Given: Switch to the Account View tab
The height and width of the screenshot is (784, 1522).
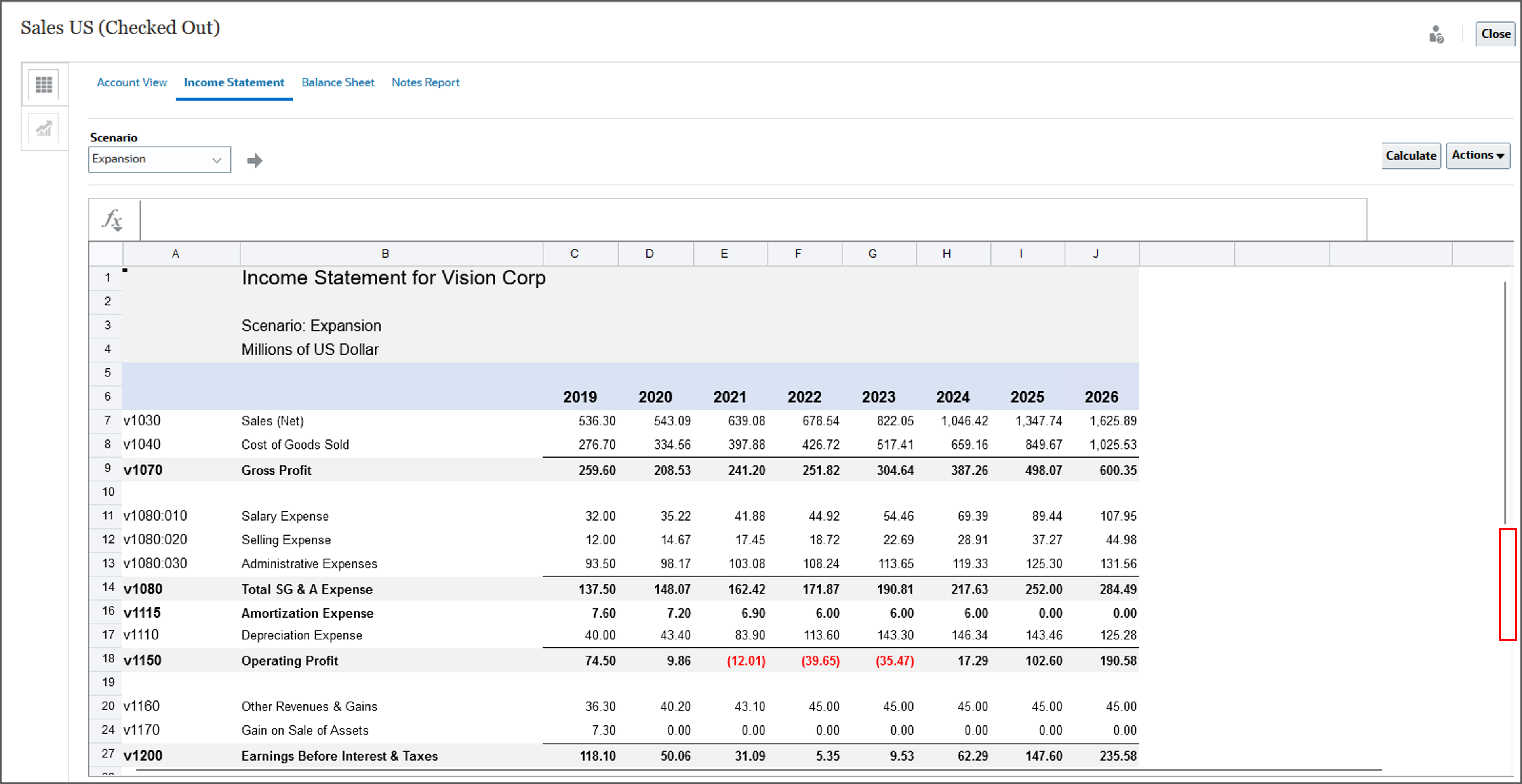Looking at the screenshot, I should pos(132,82).
